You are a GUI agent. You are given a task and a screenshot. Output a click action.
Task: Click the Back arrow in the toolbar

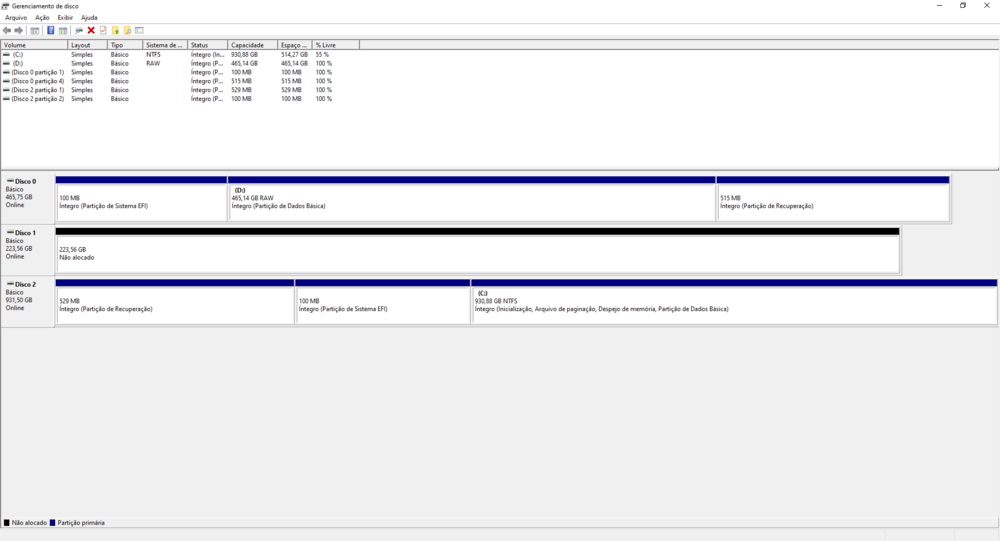(x=7, y=31)
